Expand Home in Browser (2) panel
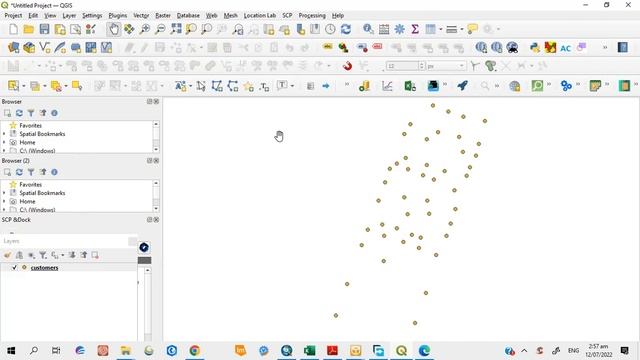The height and width of the screenshot is (360, 640). (x=4, y=202)
